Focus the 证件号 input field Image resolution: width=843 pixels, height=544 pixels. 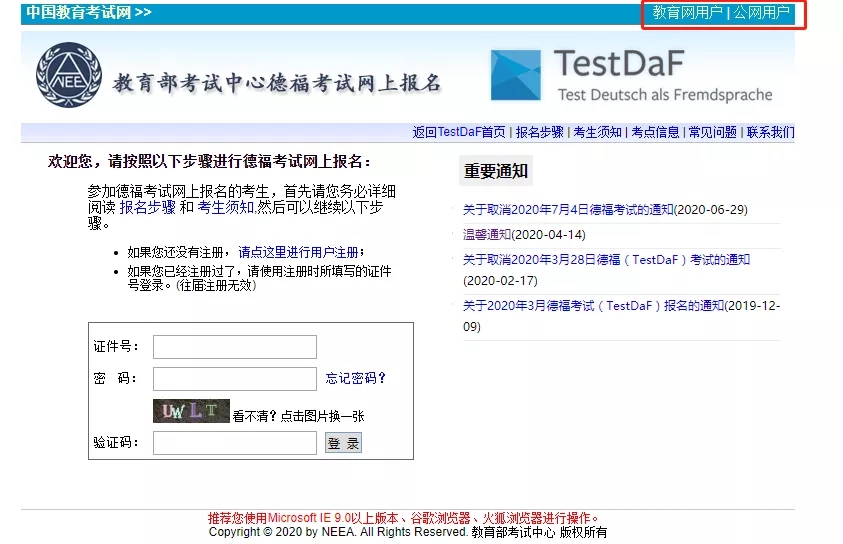point(235,347)
